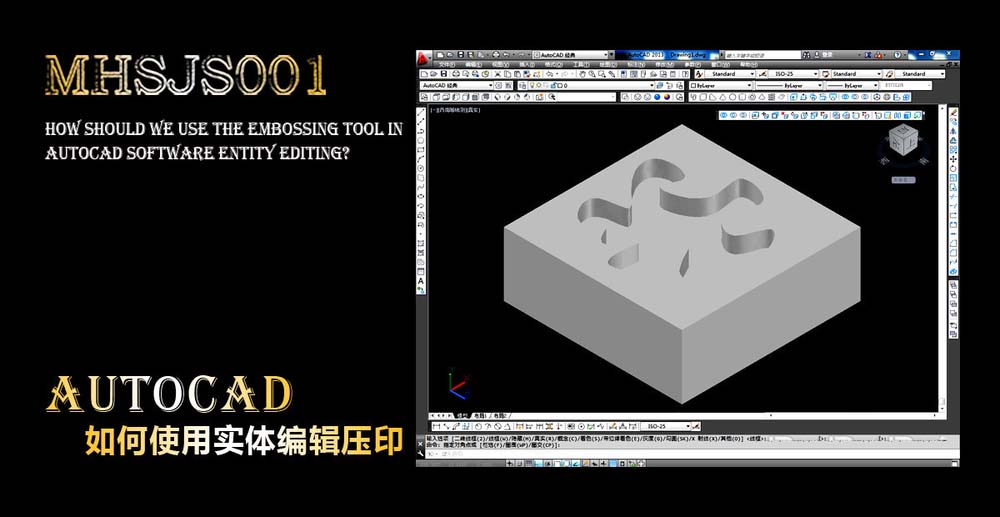Click Imprint tool in Solid Editing toolbar

[878, 115]
